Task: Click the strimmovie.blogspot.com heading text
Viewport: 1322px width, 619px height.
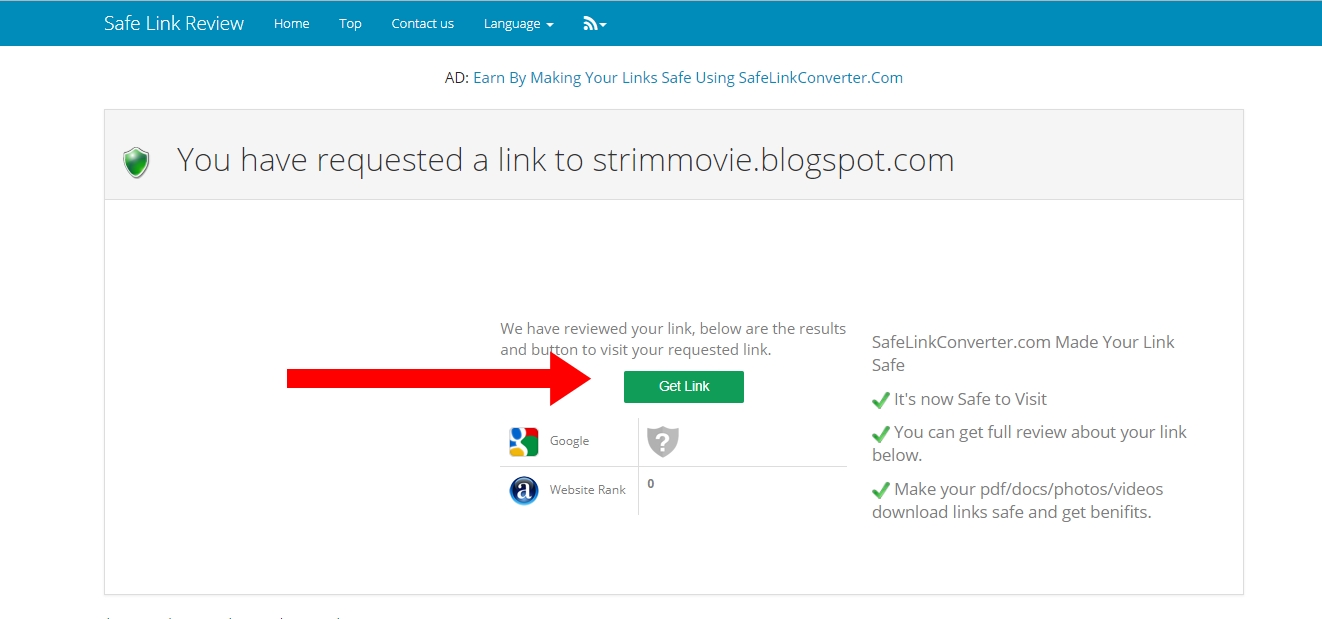Action: click(x=773, y=160)
